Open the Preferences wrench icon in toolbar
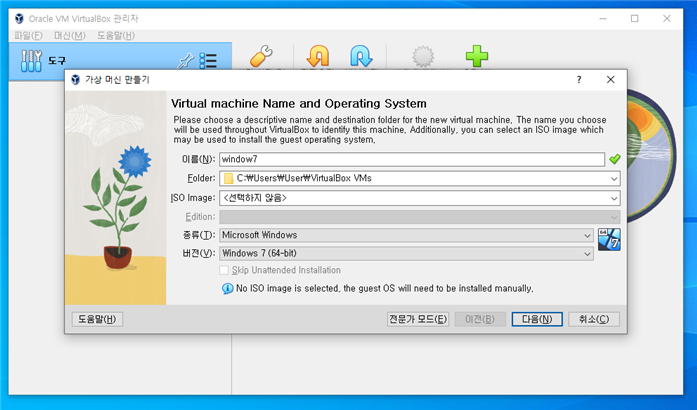The width and height of the screenshot is (697, 410). click(261, 56)
